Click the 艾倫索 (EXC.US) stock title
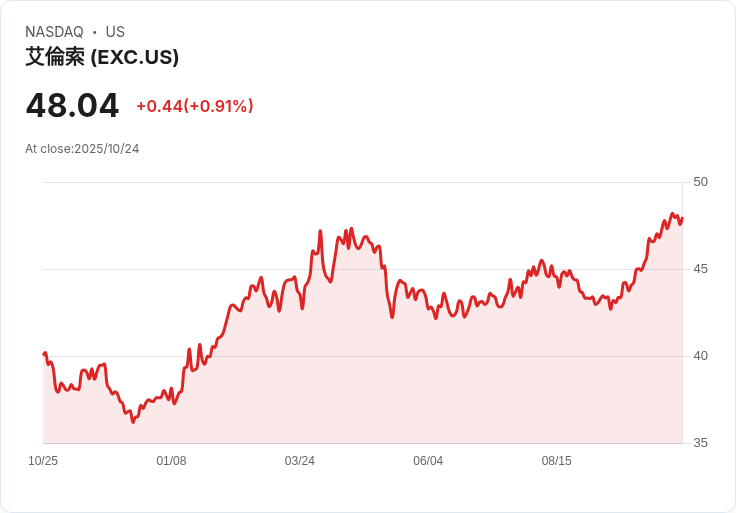The height and width of the screenshot is (513, 736). click(102, 58)
